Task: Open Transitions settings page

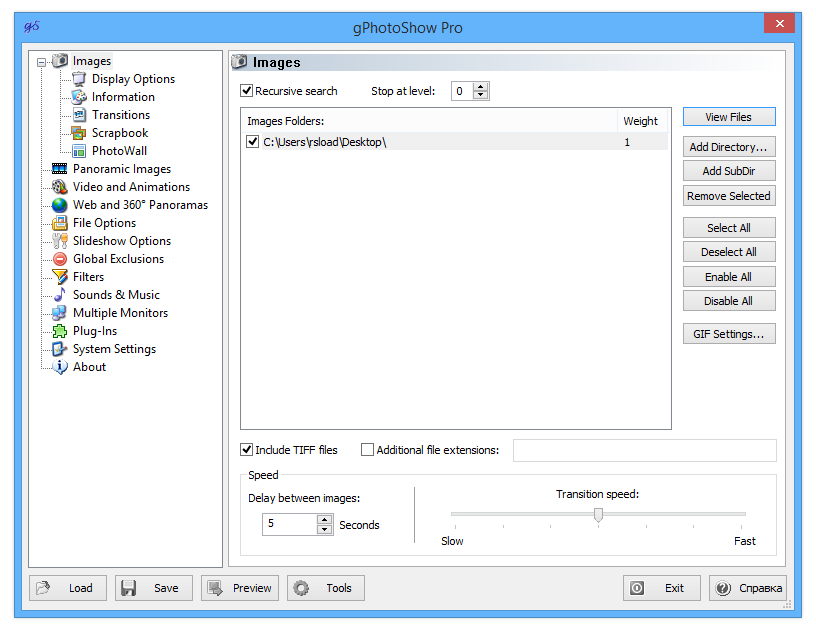Action: (x=121, y=115)
